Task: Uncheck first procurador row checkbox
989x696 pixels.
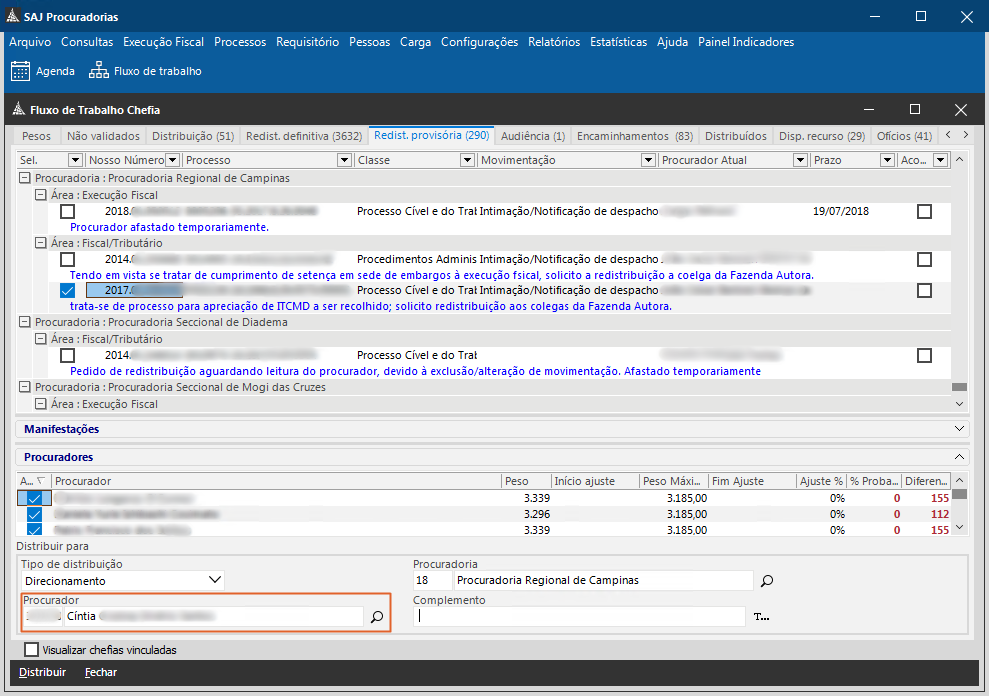Action: (x=34, y=498)
